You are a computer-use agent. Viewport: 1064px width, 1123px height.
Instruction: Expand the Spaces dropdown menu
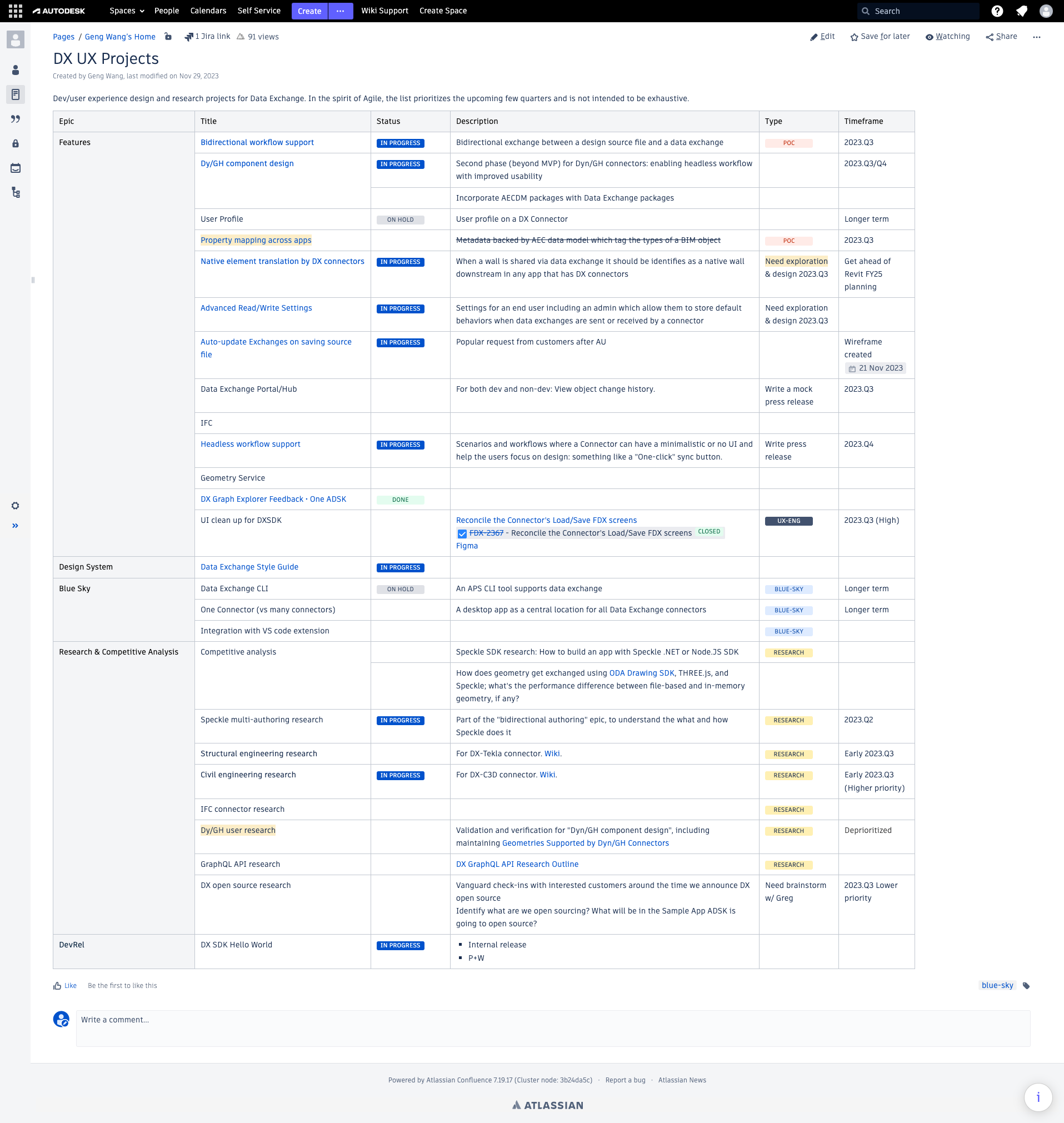[x=127, y=11]
